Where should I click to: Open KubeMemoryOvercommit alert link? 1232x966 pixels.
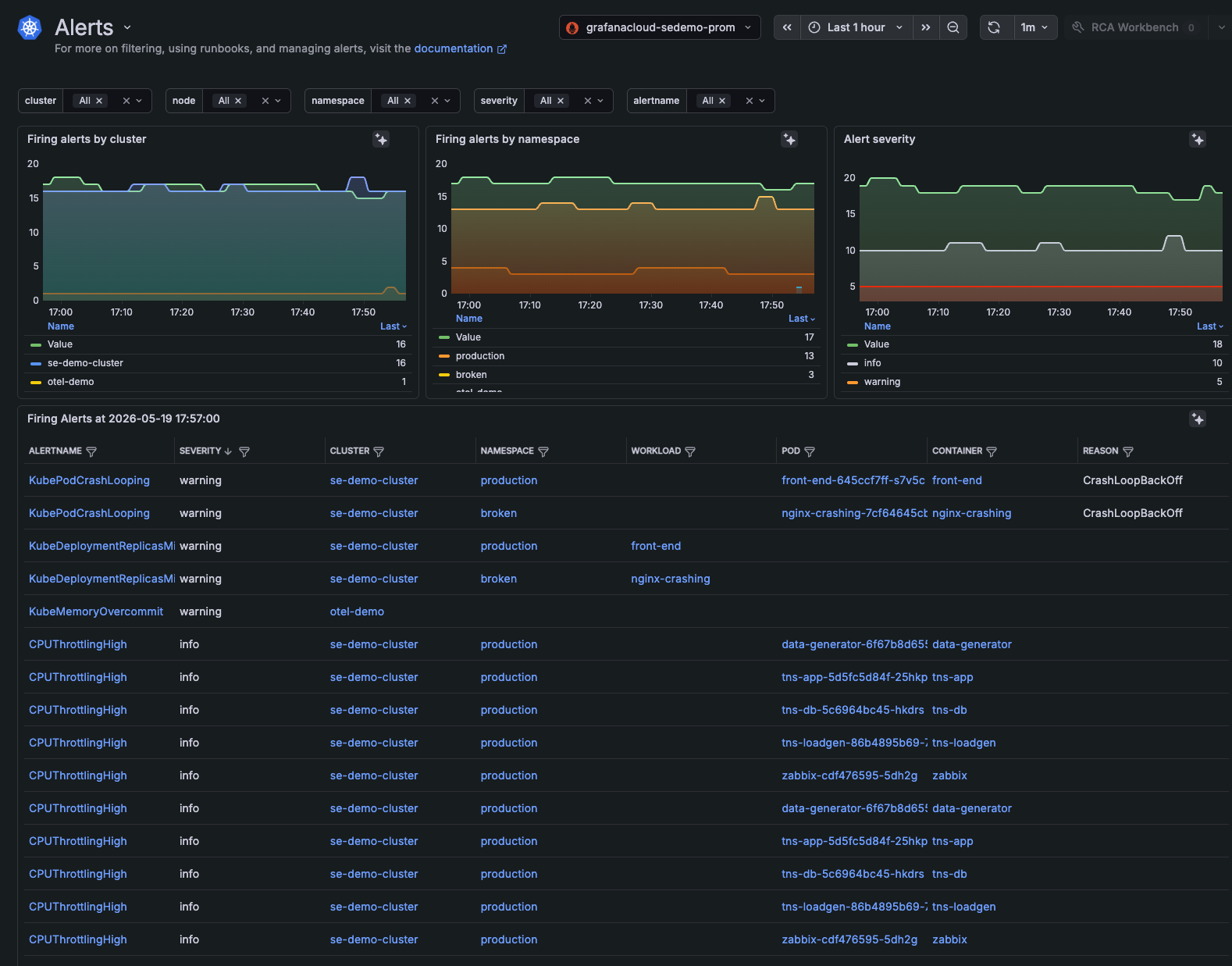click(x=96, y=611)
